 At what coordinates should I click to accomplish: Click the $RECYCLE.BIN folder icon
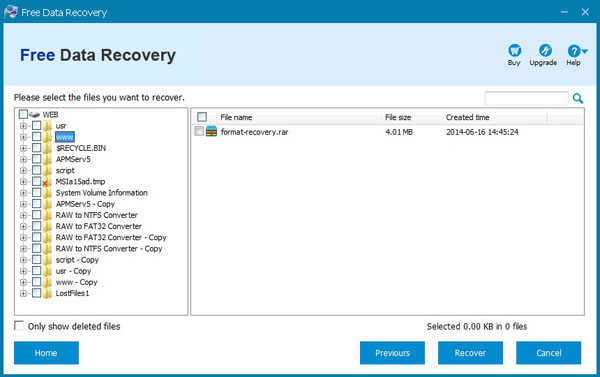47,148
